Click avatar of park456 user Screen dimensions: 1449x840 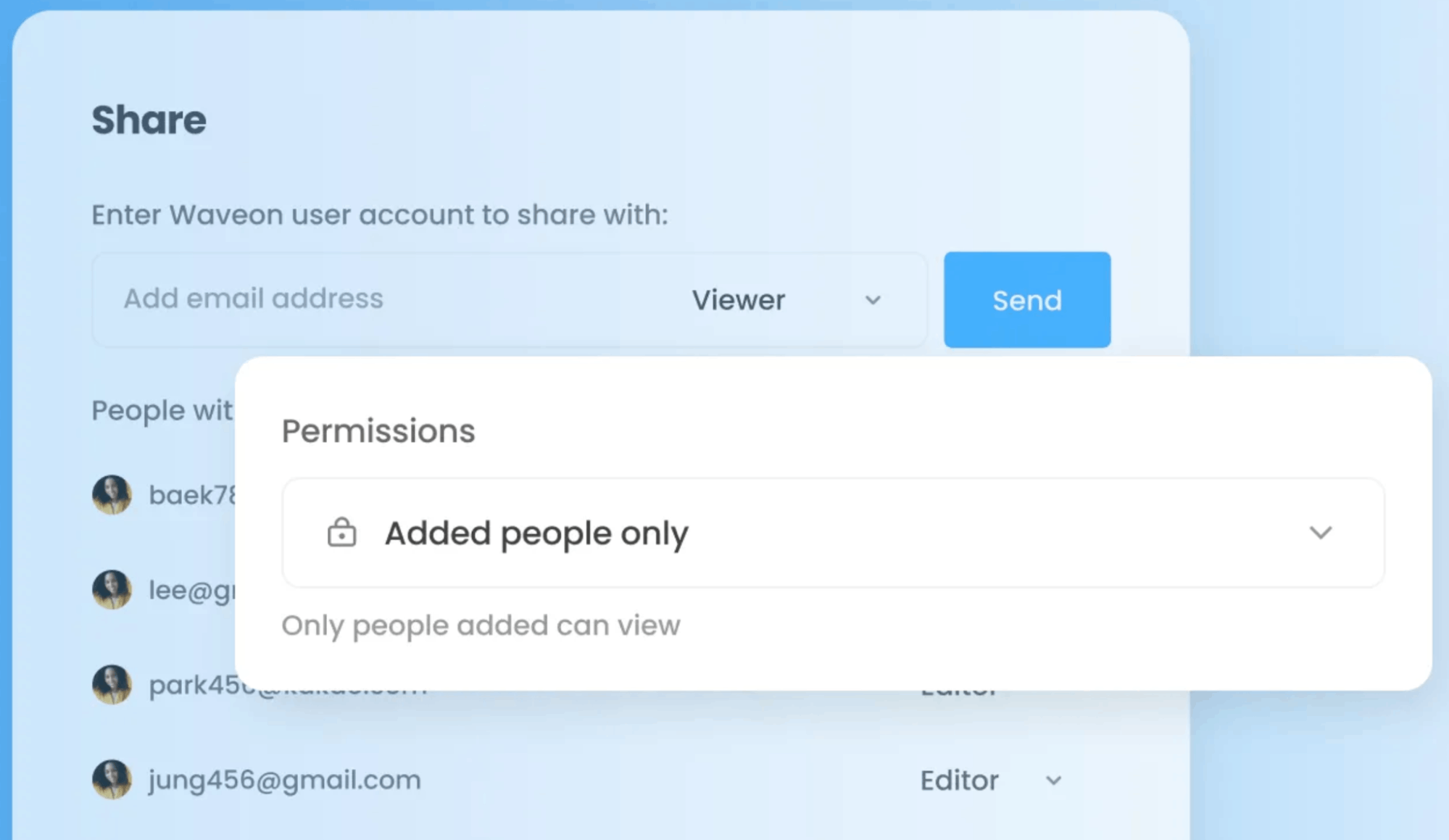[112, 684]
